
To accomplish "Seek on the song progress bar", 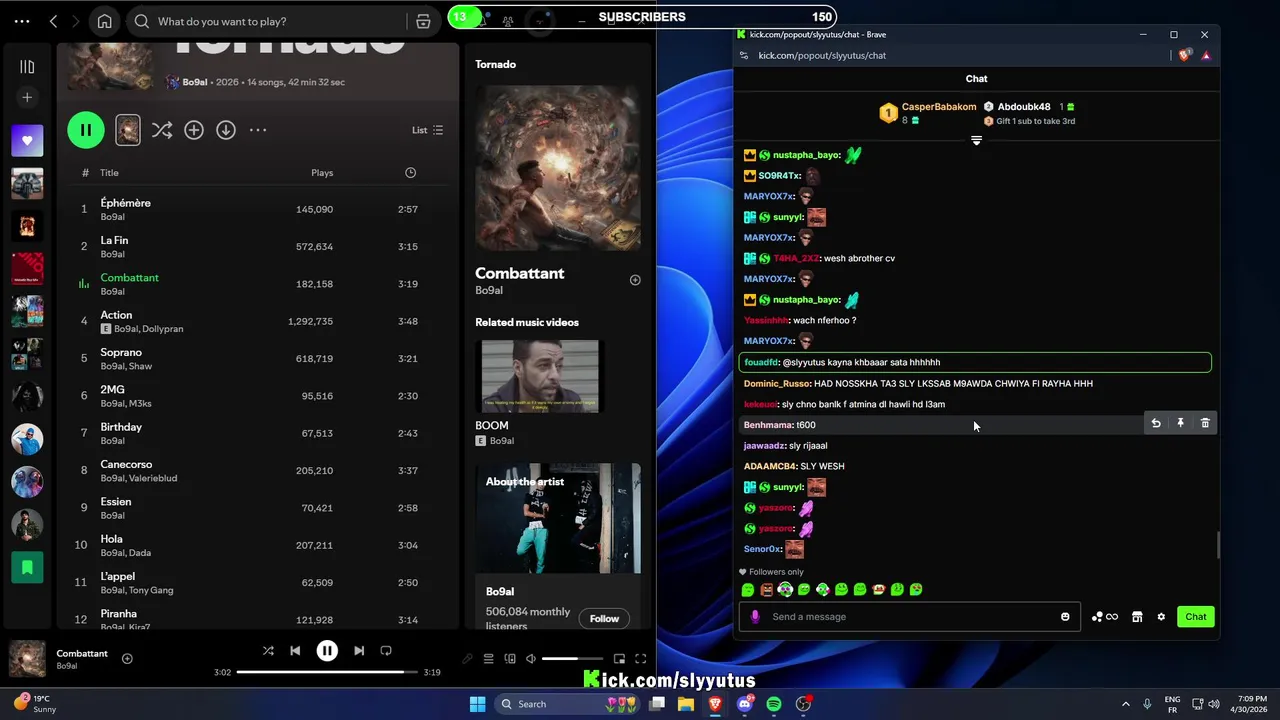I will click(x=327, y=672).
